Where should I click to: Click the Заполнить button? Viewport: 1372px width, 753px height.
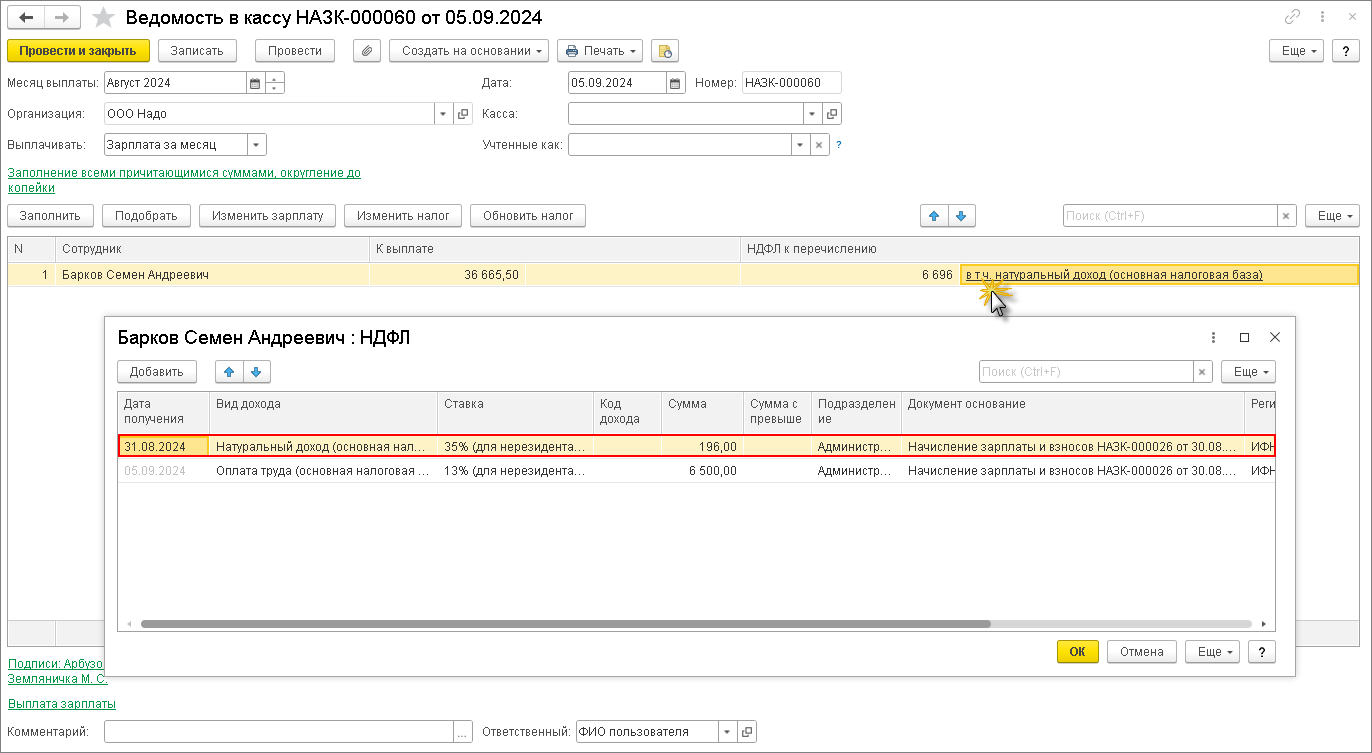[50, 215]
